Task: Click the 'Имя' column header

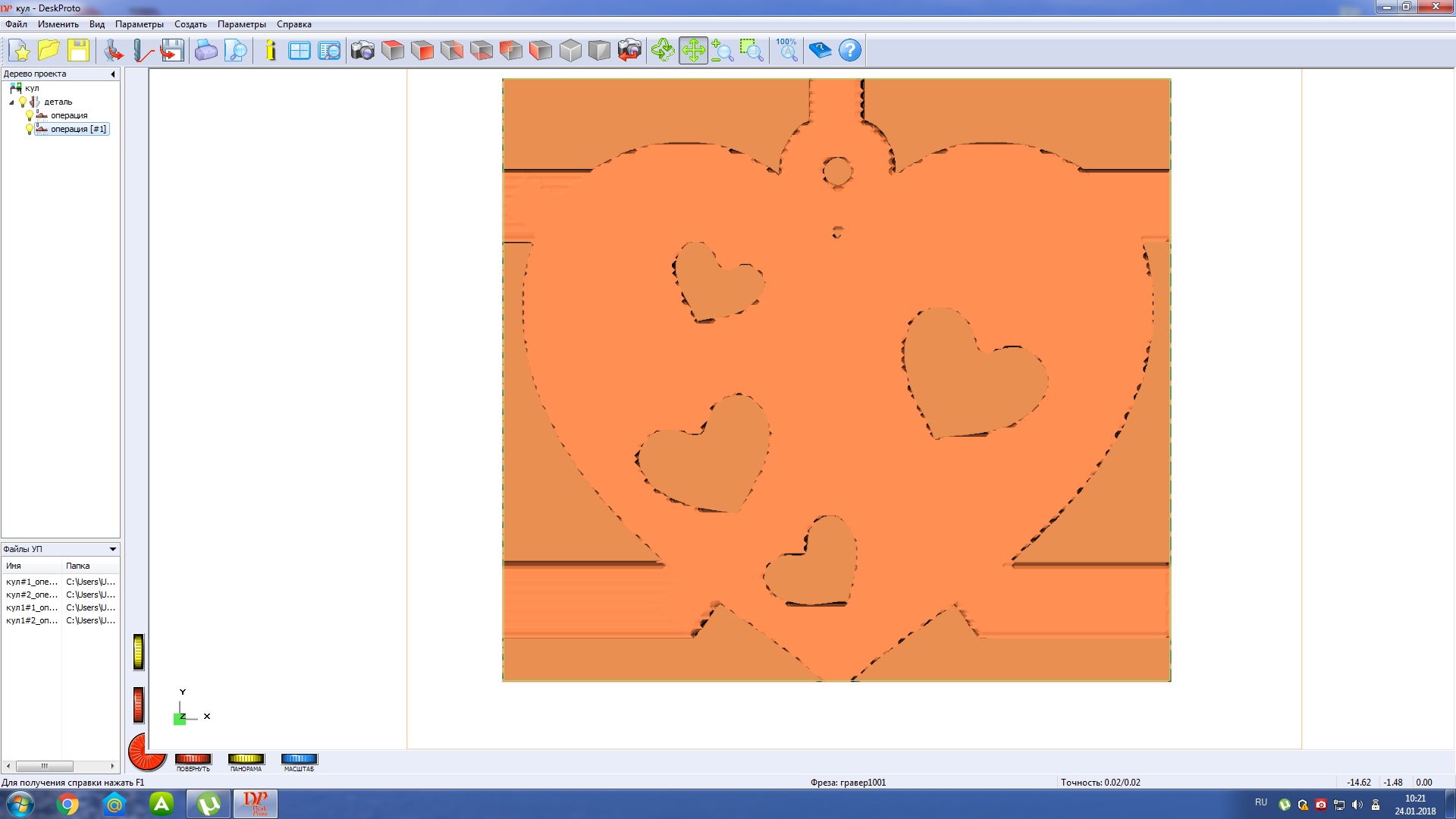Action: (30, 566)
